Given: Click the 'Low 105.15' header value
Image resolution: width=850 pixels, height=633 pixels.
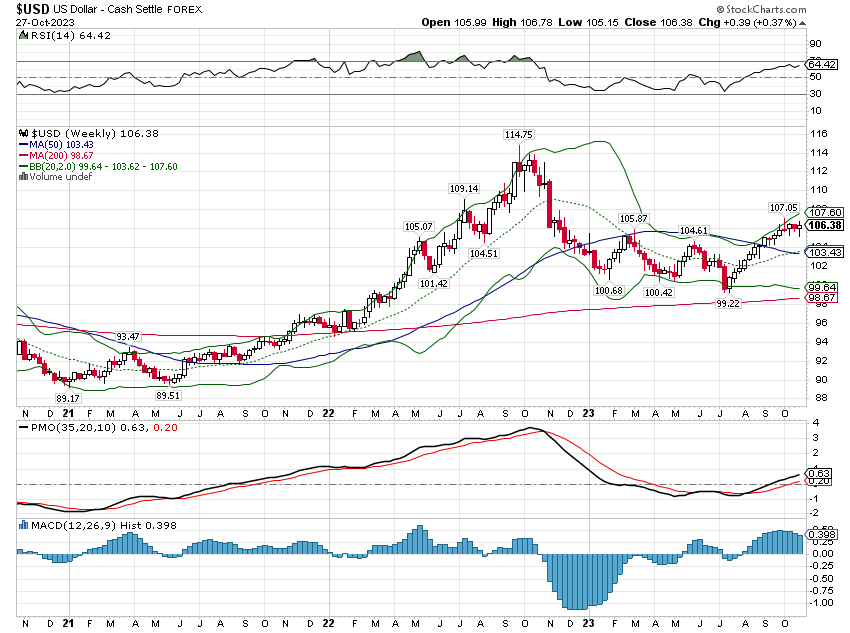Looking at the screenshot, I should pyautogui.click(x=588, y=22).
